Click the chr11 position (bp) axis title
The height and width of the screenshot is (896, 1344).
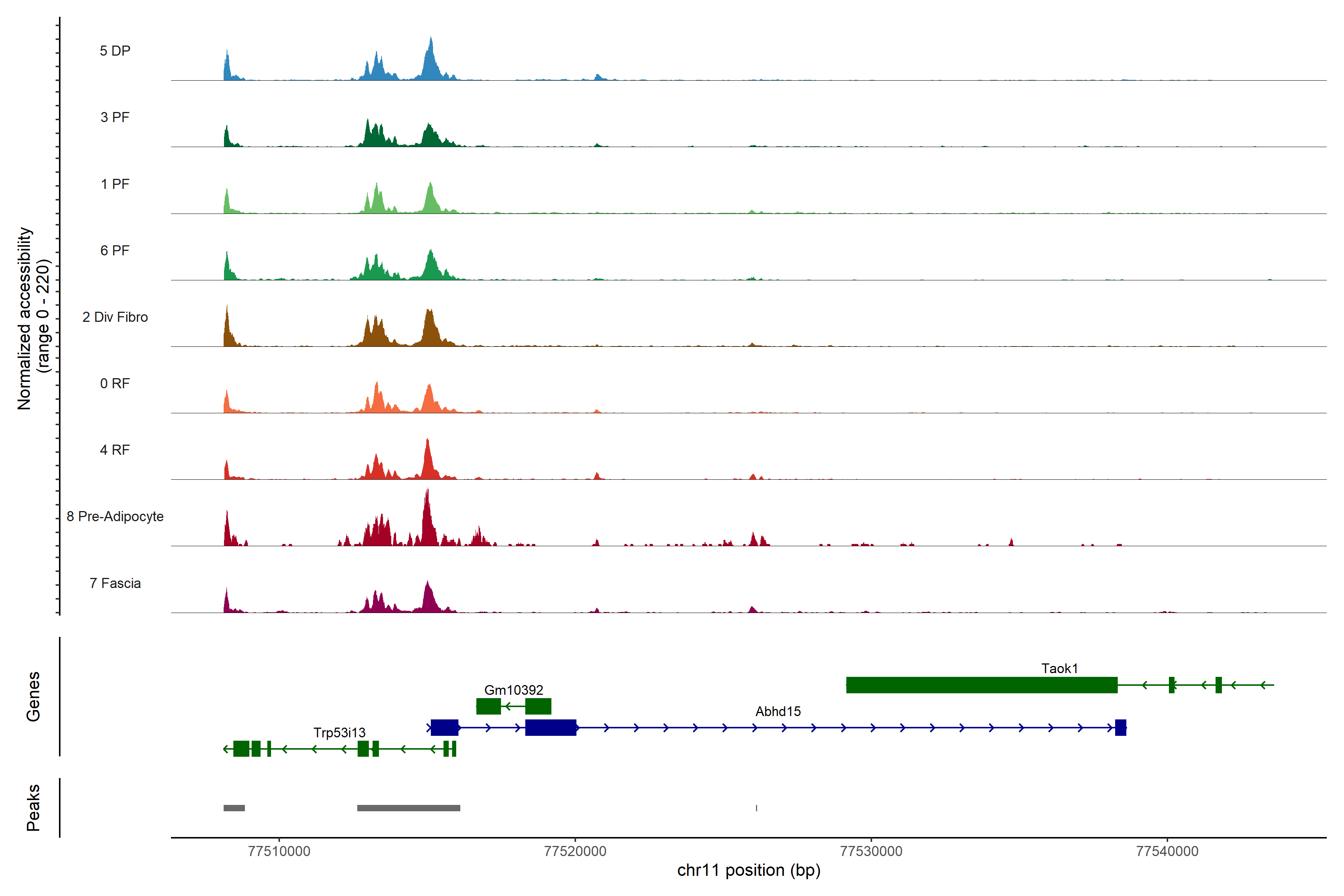[749, 871]
